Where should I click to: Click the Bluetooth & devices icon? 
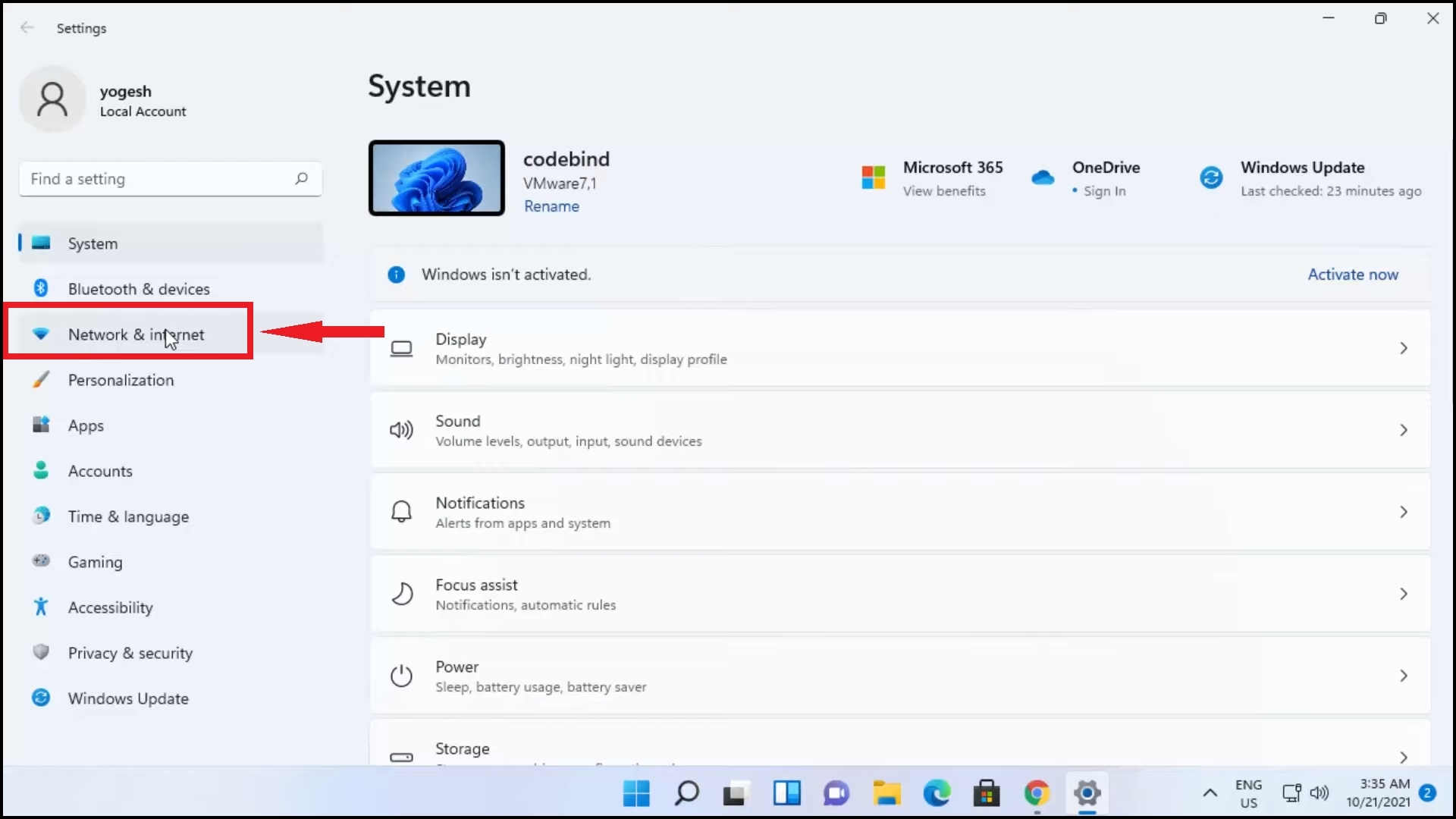pos(41,288)
